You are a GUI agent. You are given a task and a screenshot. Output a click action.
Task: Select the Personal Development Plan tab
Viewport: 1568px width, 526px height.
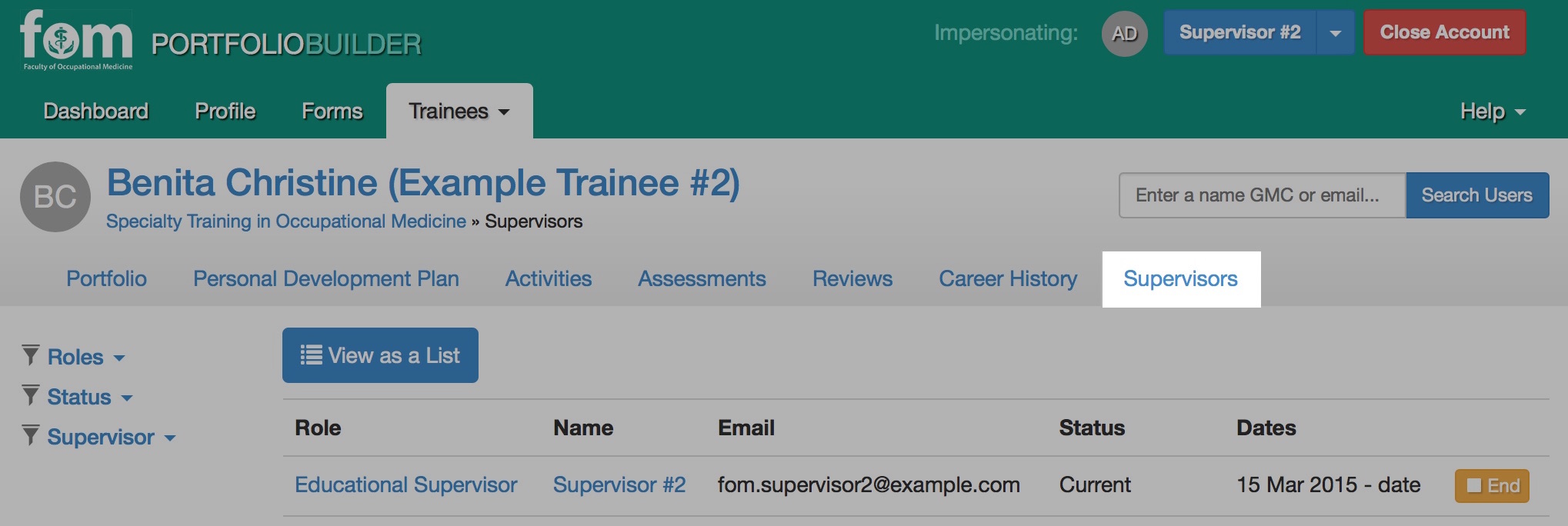326,278
